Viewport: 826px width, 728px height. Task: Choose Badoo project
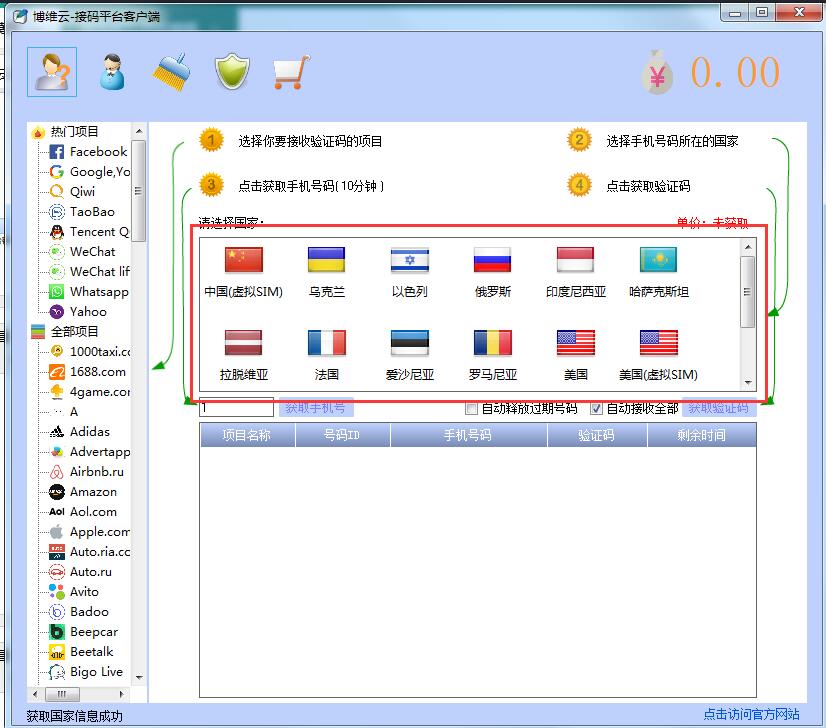click(79, 612)
